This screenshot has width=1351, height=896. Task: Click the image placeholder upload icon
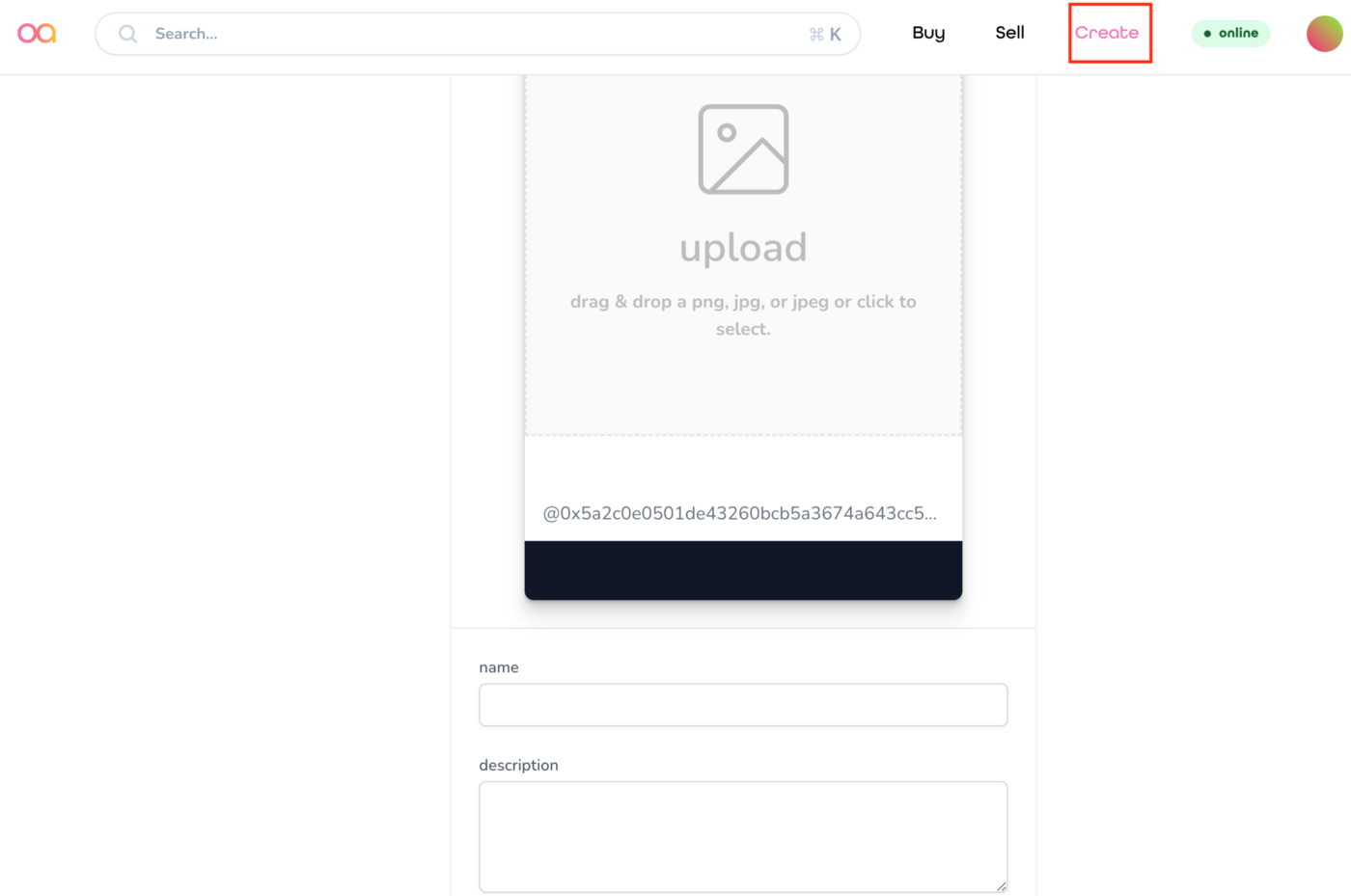point(743,149)
